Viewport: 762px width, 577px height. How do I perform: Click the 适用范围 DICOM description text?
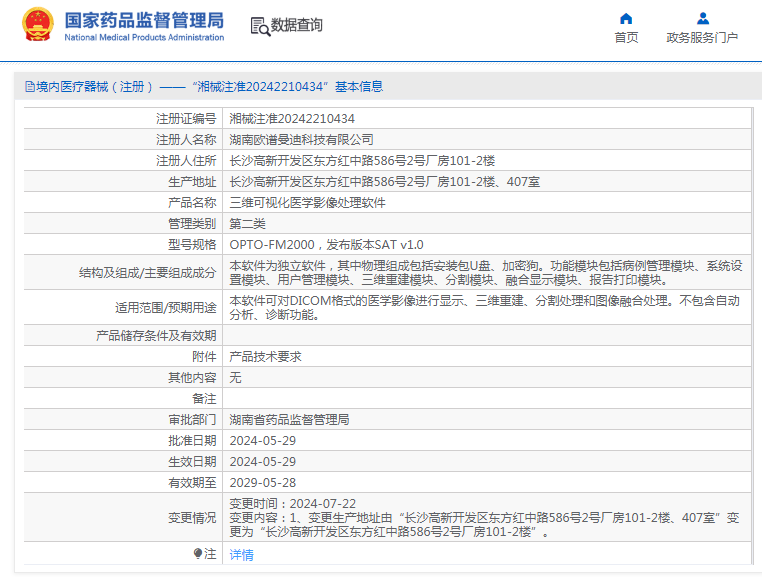pyautogui.click(x=485, y=308)
